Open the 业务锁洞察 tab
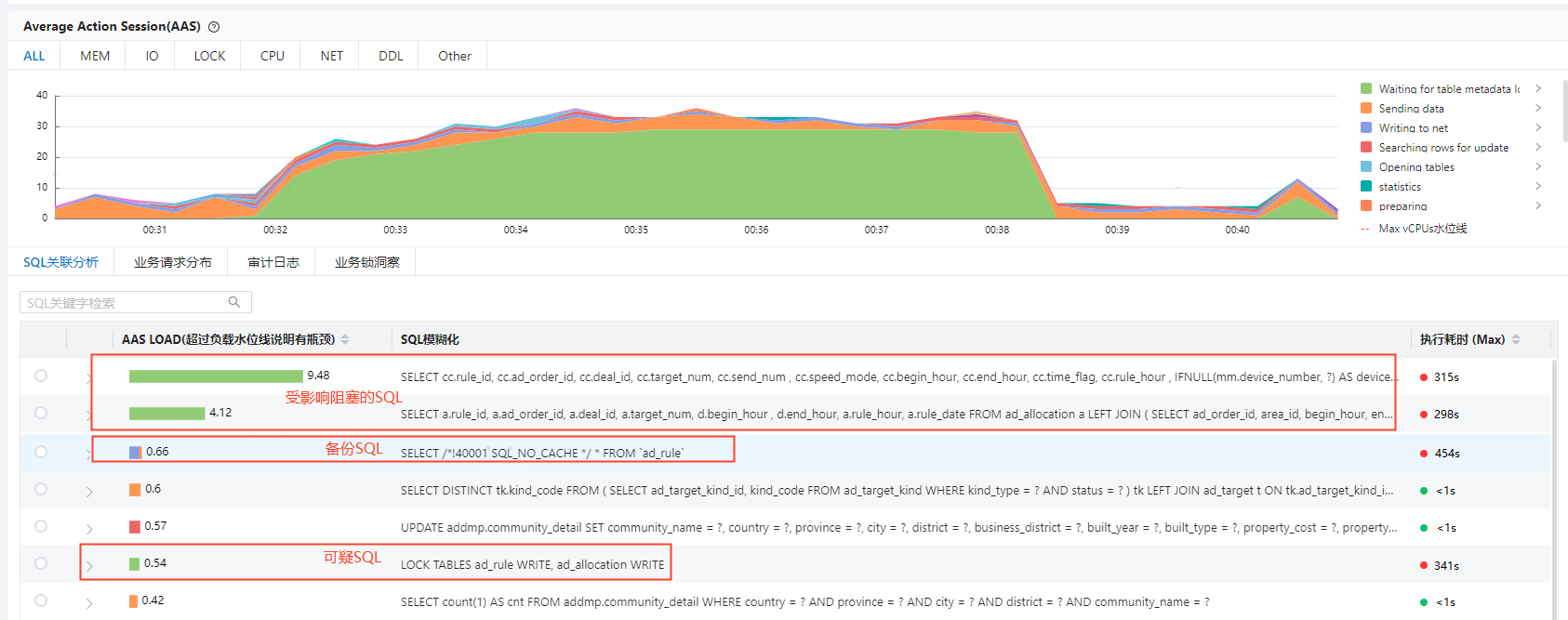1568x620 pixels. (x=366, y=262)
